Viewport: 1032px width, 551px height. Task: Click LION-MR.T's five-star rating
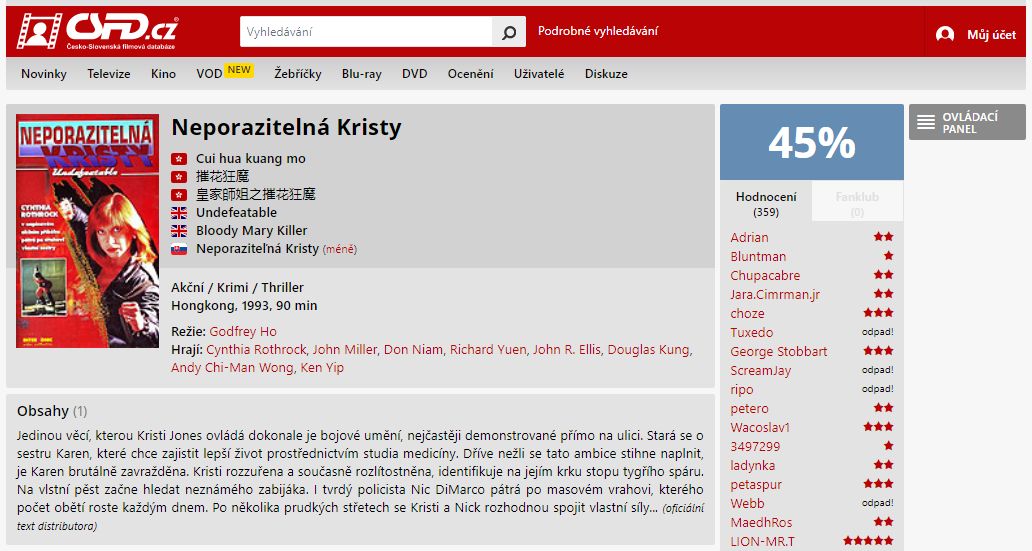coord(868,541)
